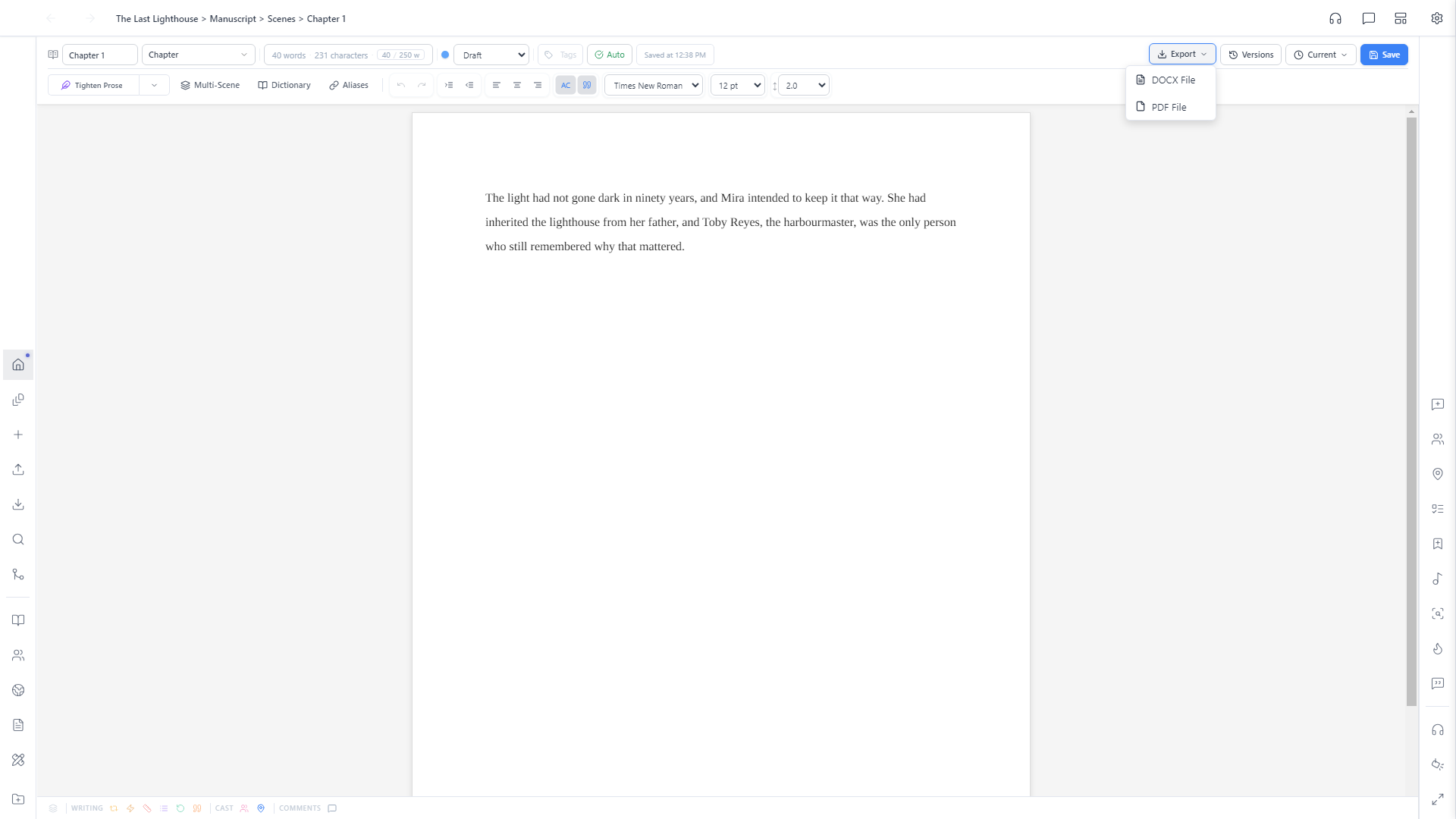This screenshot has height=819, width=1456.
Task: Open the Versions button
Action: click(1250, 55)
